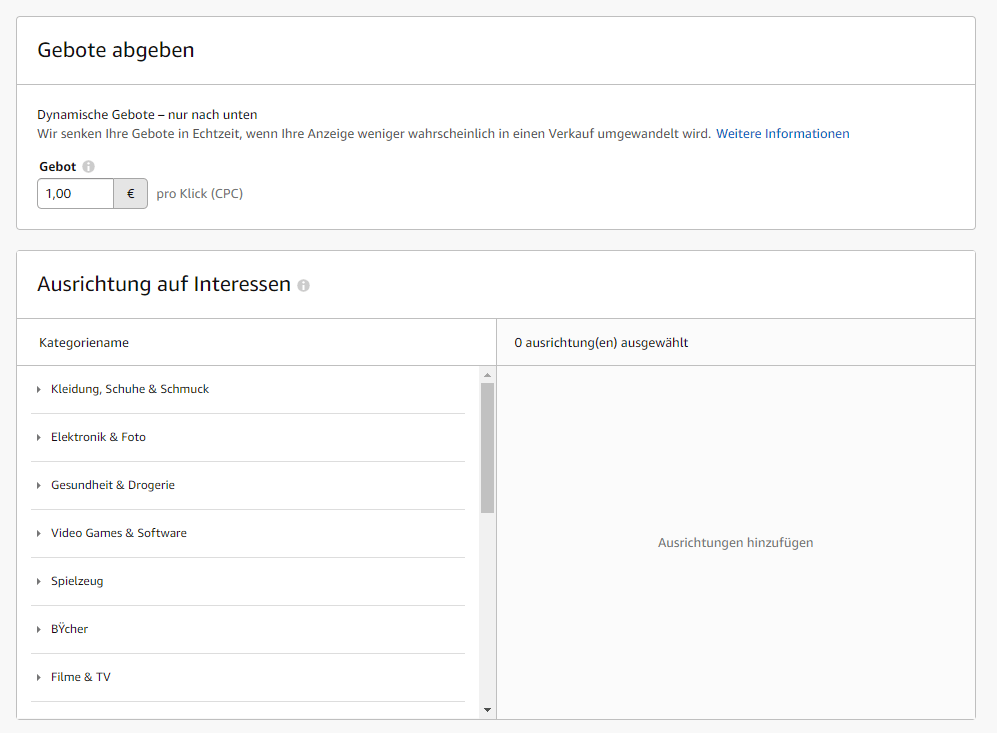Expand the Spielzeug category arrow
The width and height of the screenshot is (997, 733).
pos(39,581)
